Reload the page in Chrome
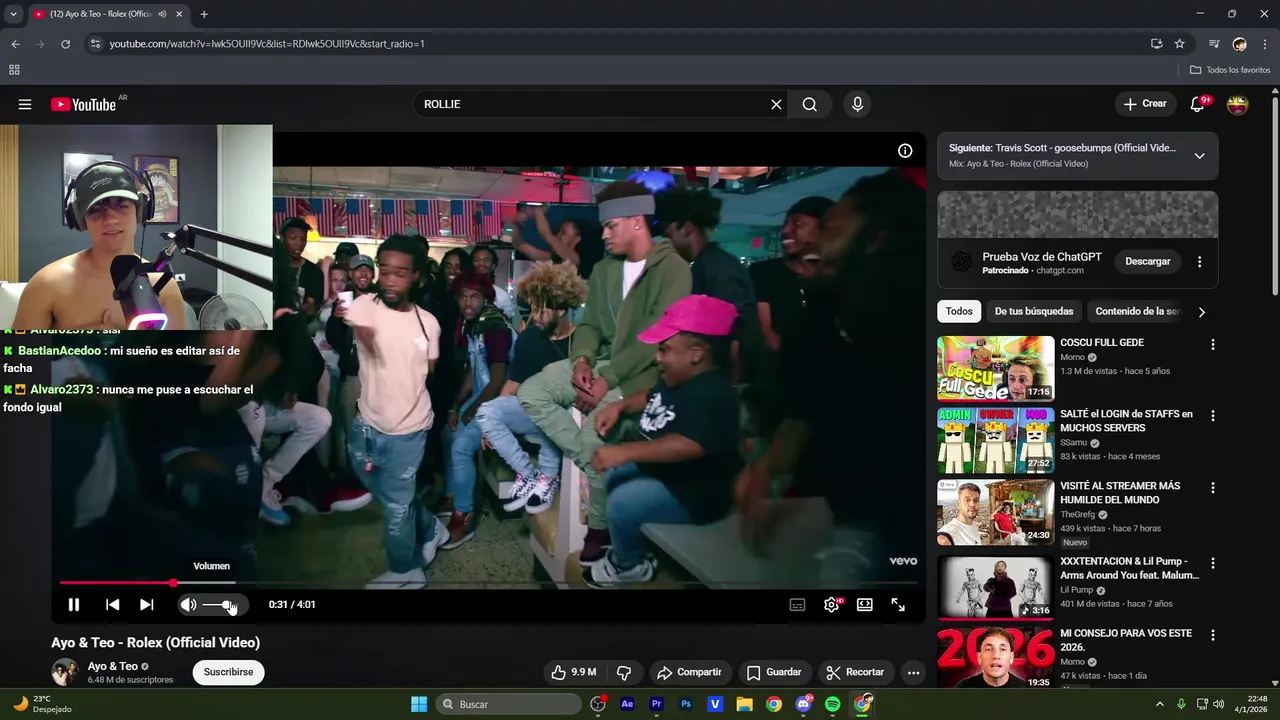This screenshot has height=720, width=1280. tap(65, 44)
